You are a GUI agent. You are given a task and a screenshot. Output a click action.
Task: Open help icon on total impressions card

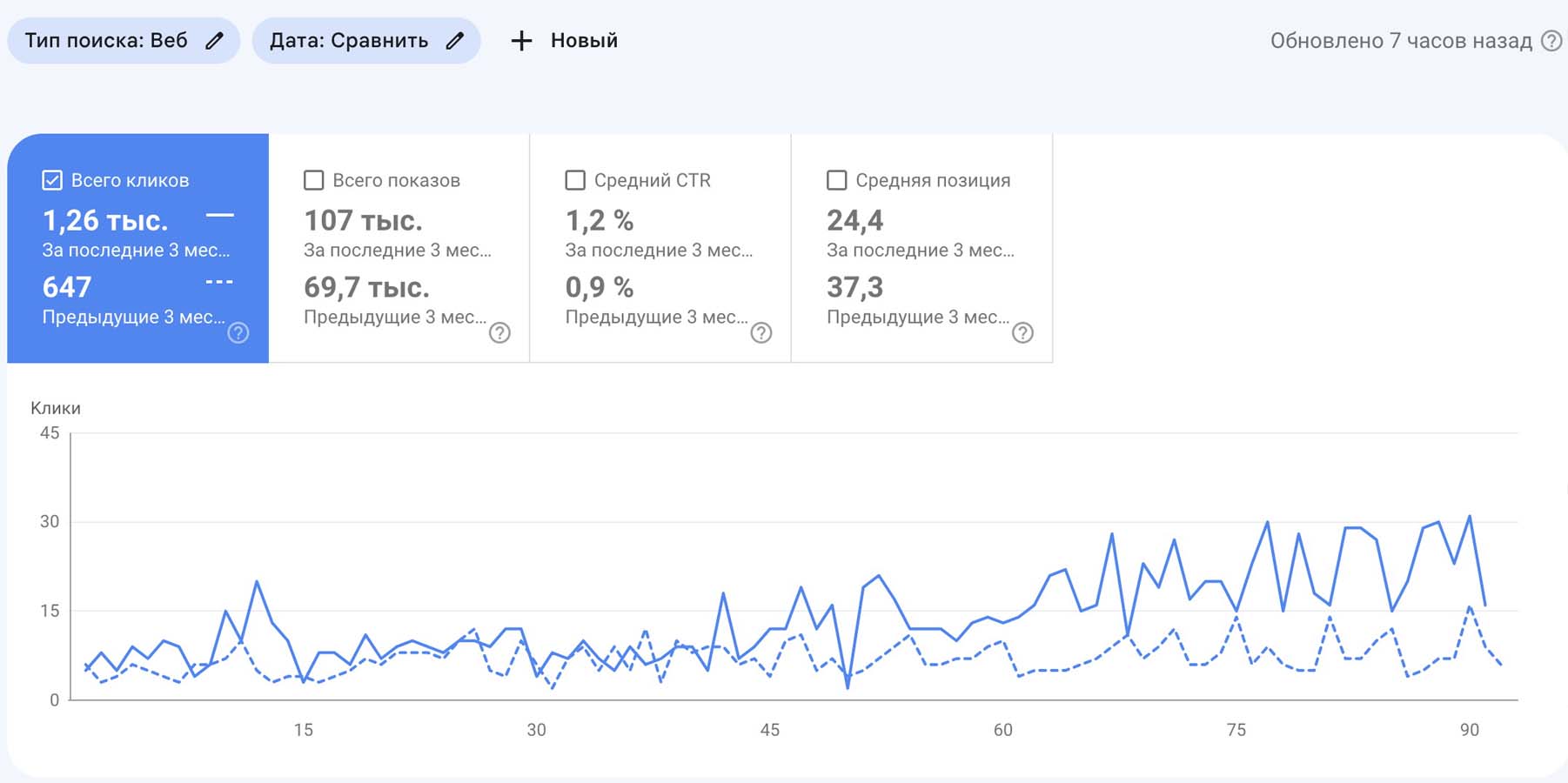pos(499,332)
